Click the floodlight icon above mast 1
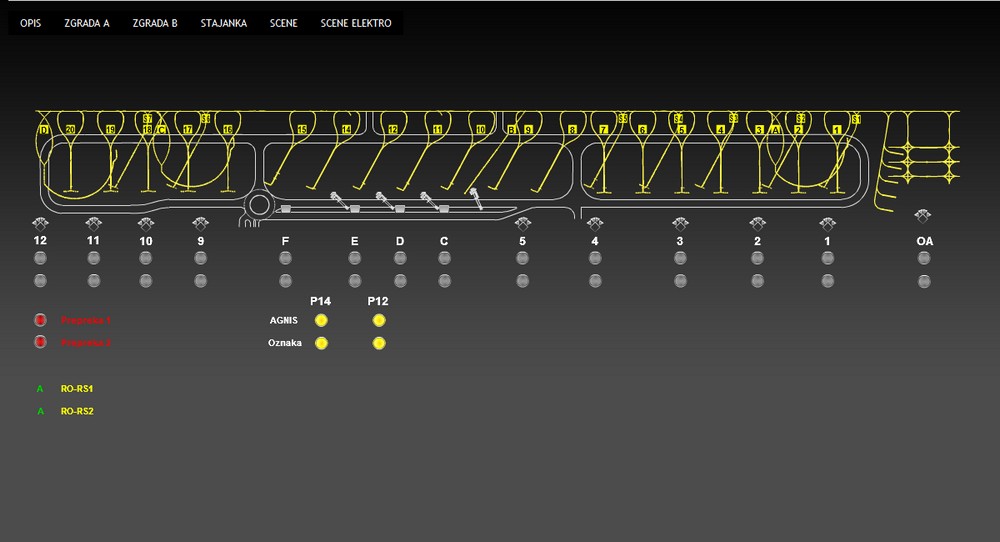This screenshot has height=542, width=1000. (827, 223)
